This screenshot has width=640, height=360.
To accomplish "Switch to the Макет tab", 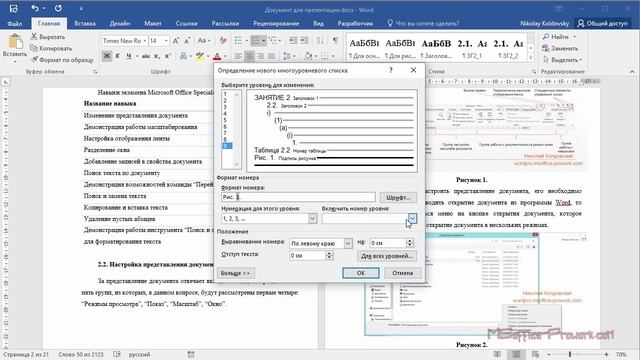I will point(153,23).
